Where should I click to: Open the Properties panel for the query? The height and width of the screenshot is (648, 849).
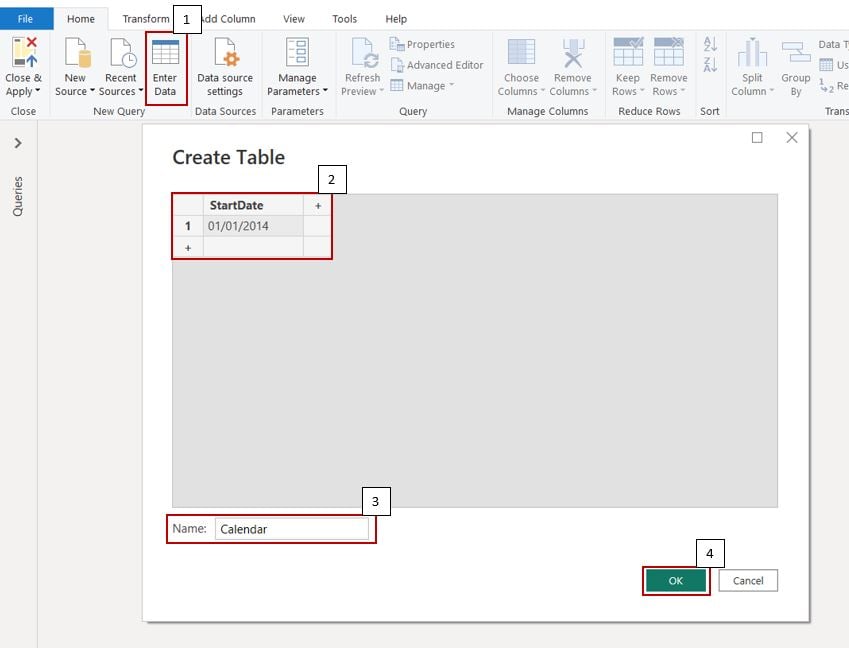click(x=428, y=44)
